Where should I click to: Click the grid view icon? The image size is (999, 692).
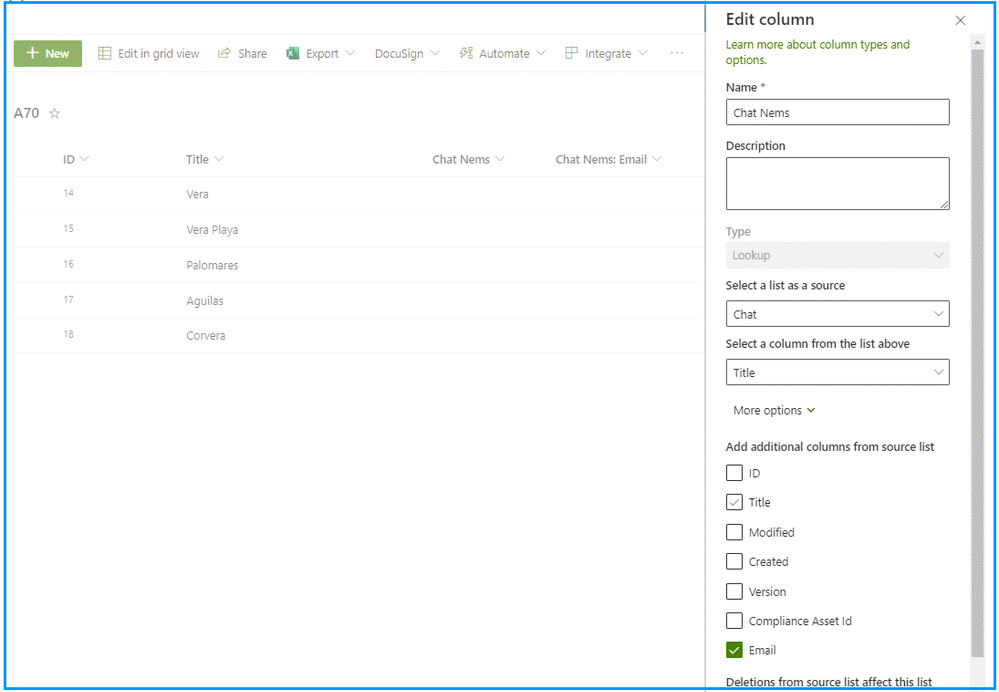point(104,54)
